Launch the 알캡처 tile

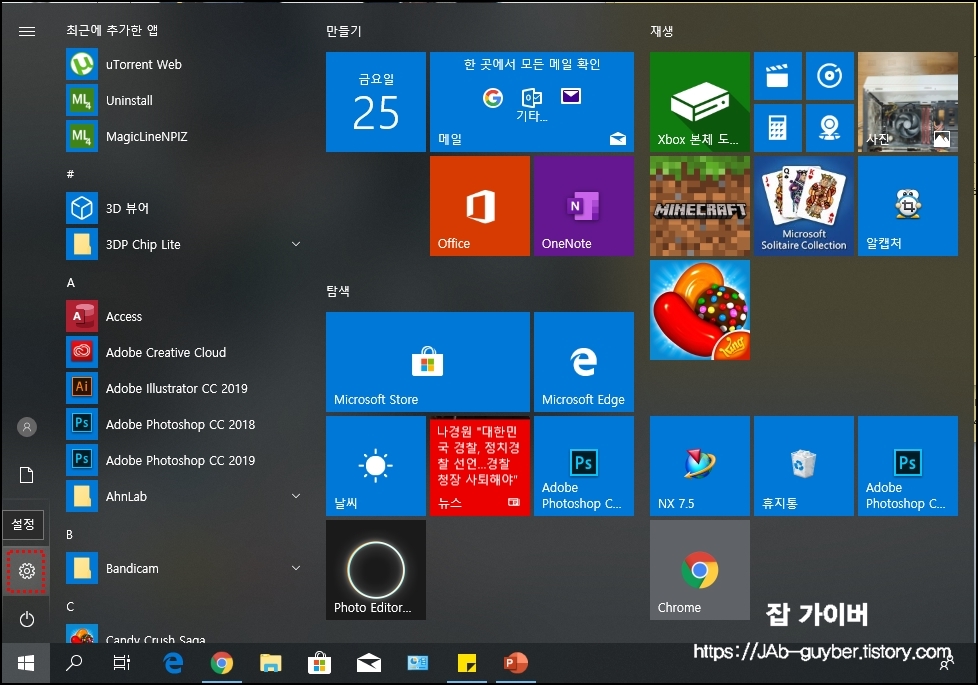[908, 206]
